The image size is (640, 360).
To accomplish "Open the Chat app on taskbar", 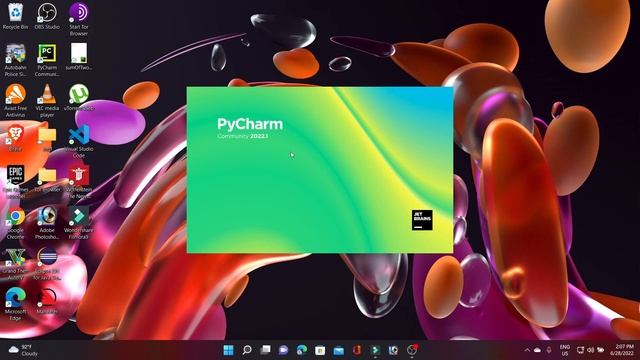I will click(x=283, y=350).
